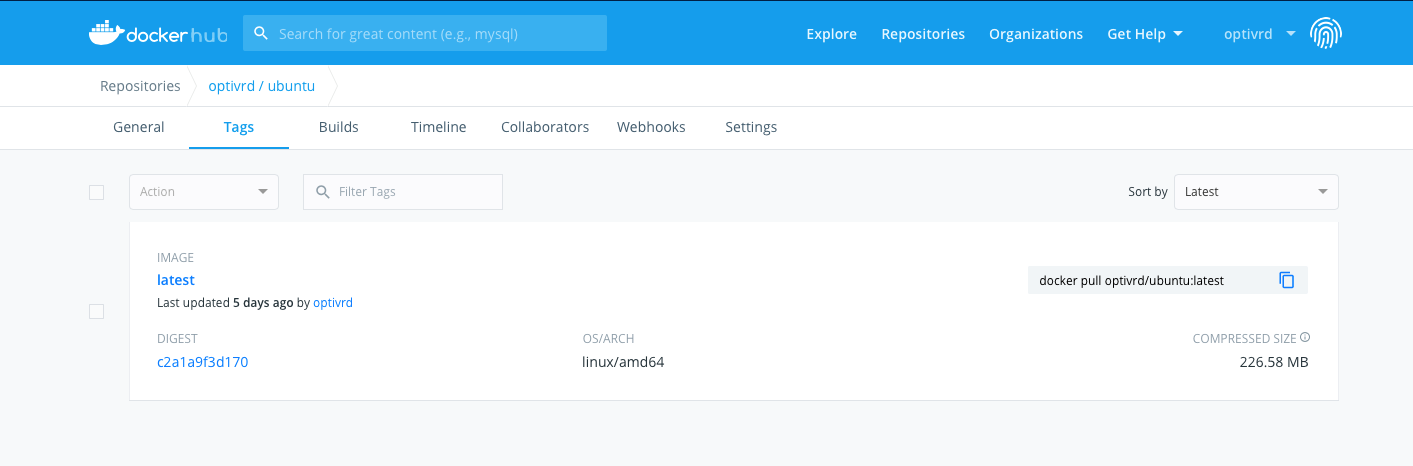
Task: Open the latest tag link
Action: (176, 280)
